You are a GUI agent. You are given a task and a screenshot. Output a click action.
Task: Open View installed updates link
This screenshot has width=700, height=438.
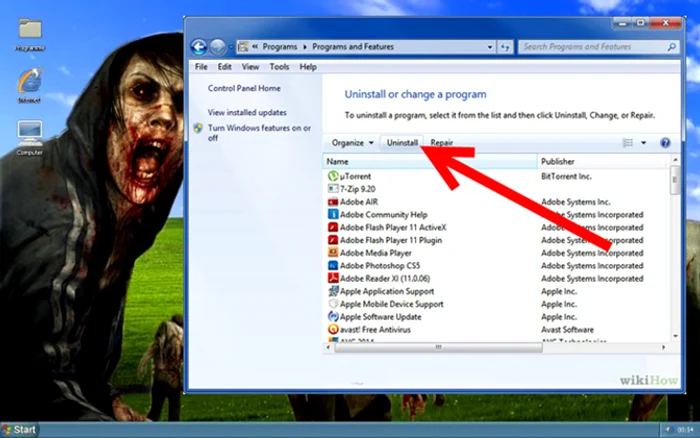point(247,112)
